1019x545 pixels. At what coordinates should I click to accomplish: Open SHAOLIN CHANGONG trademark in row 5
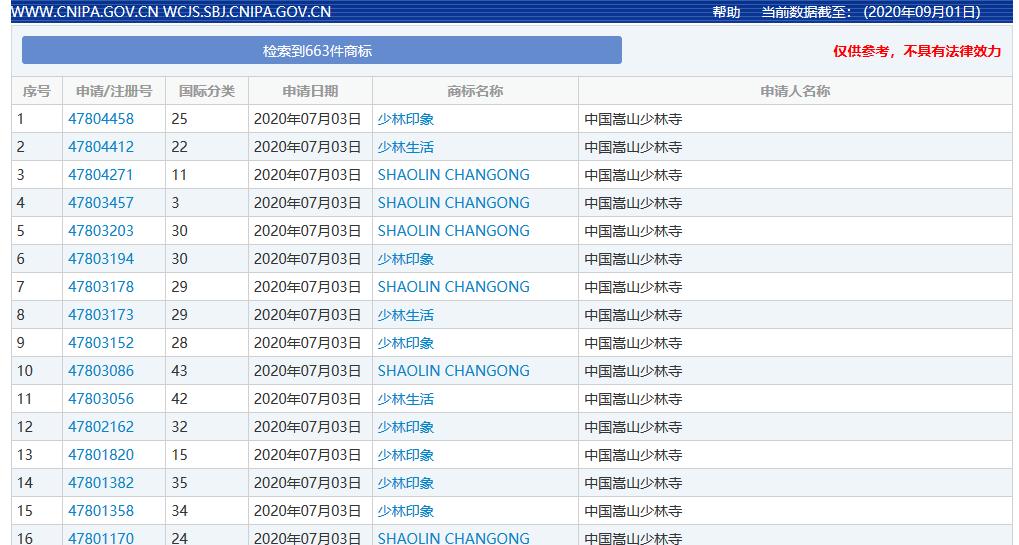point(454,231)
